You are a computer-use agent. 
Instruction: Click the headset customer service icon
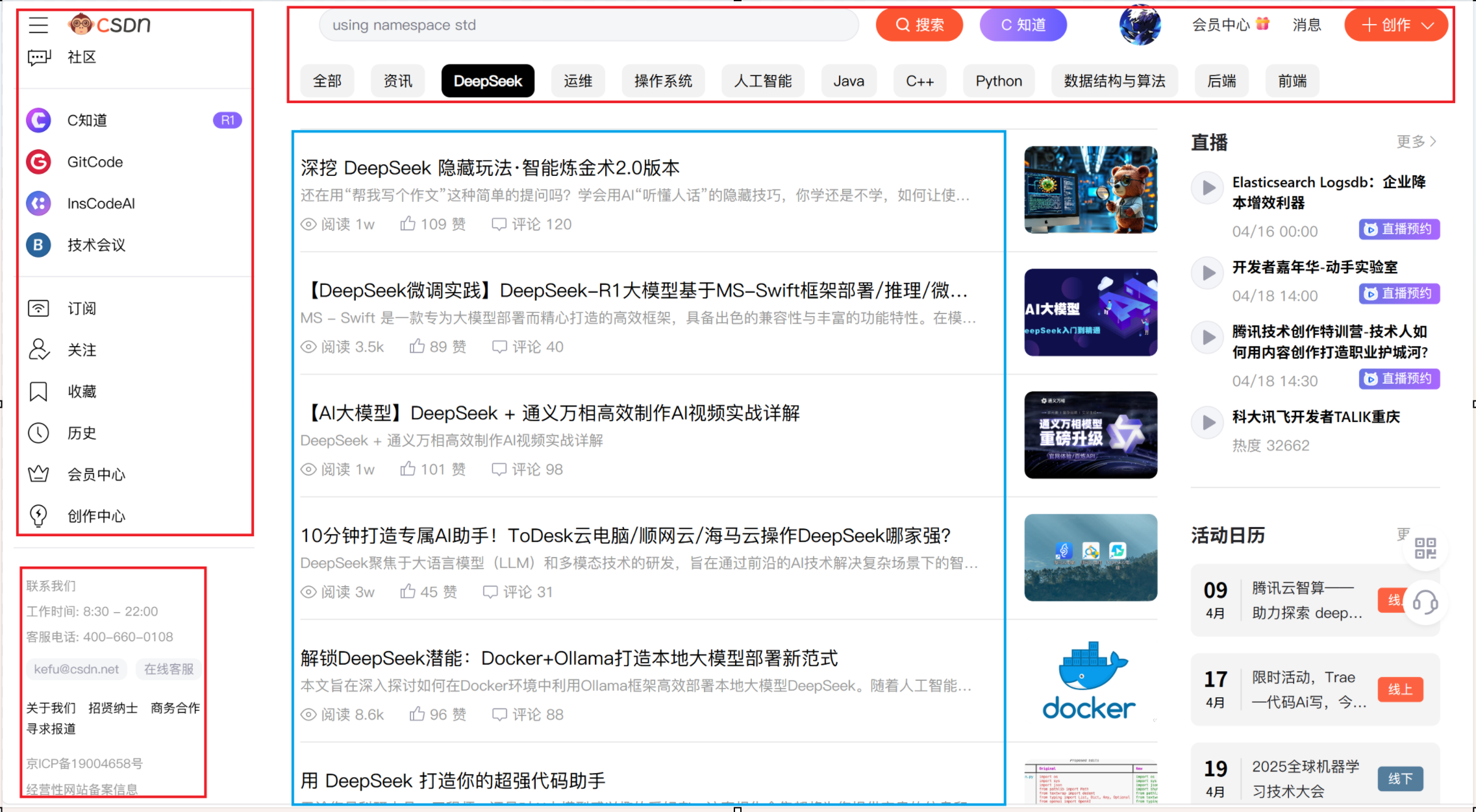click(1425, 602)
